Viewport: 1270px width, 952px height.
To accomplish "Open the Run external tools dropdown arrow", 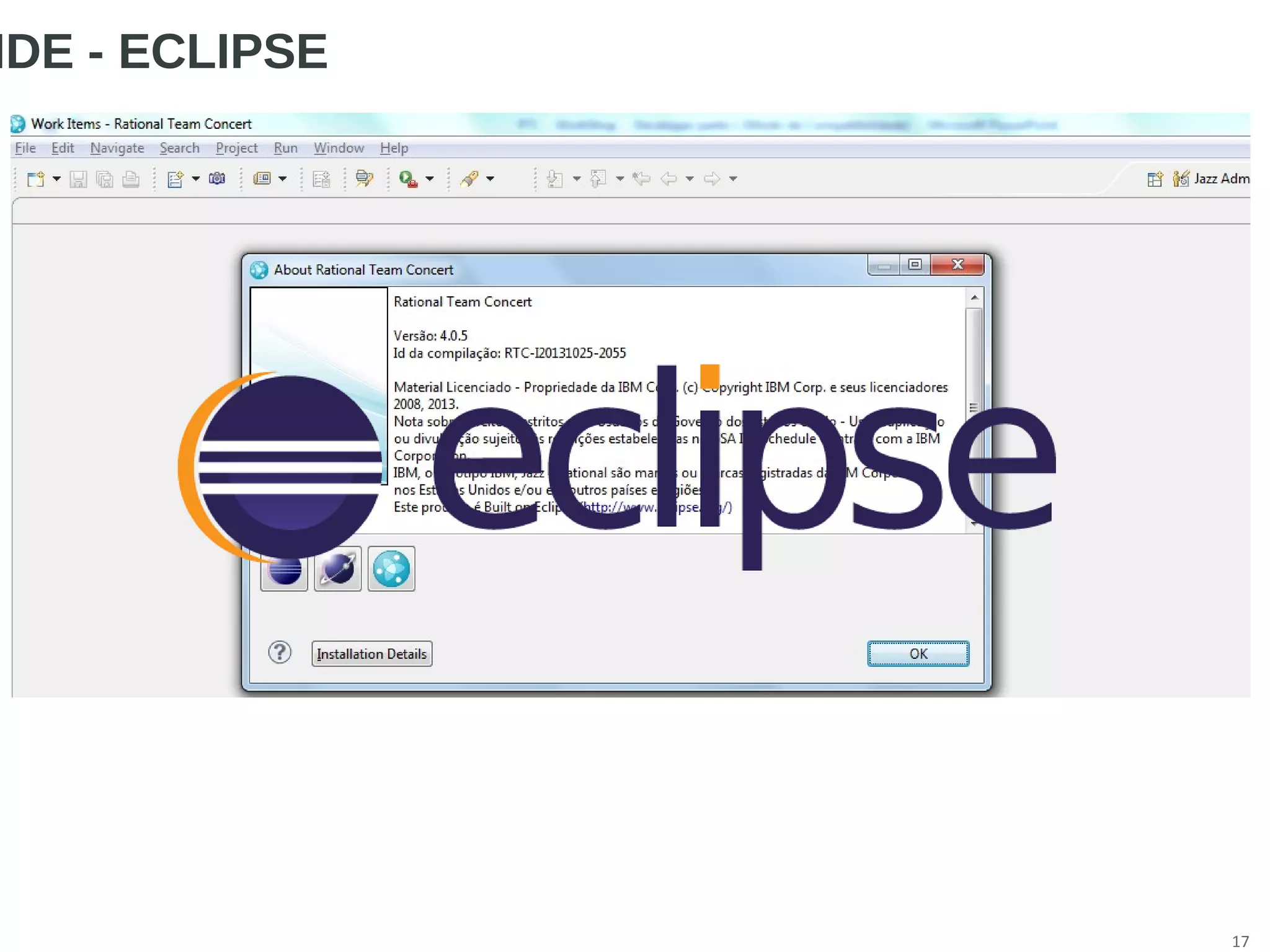I will click(429, 179).
